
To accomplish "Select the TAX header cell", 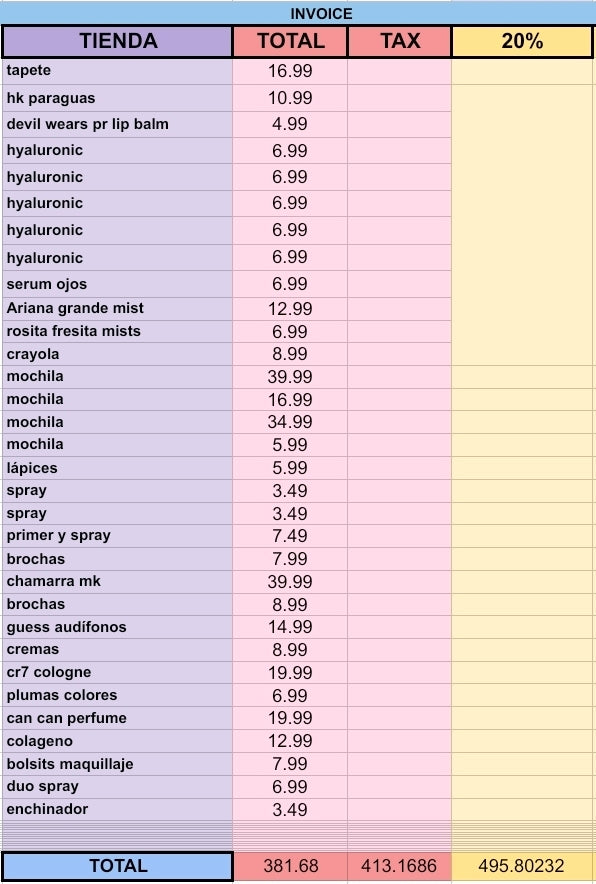I will pos(399,41).
